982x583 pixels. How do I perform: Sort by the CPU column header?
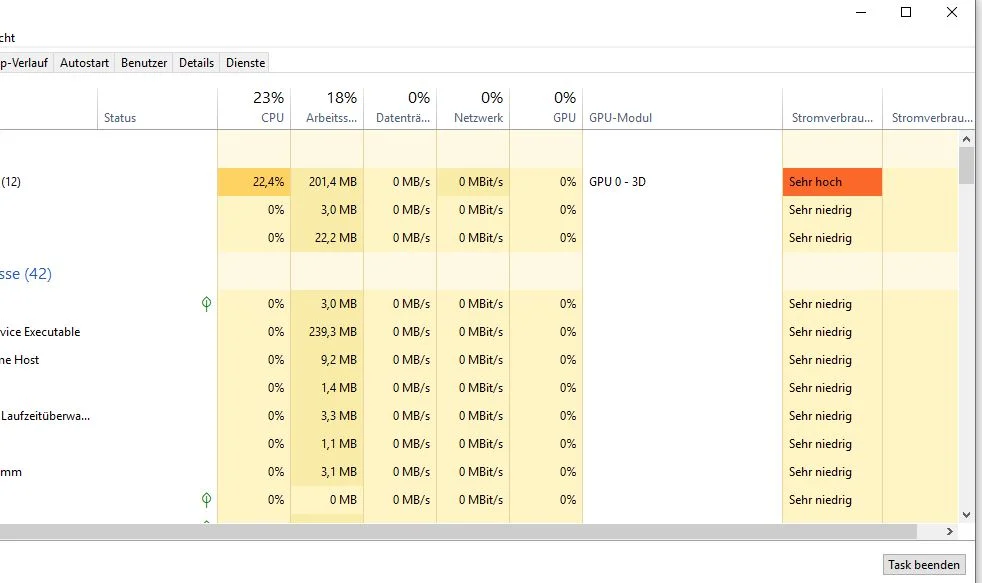254,107
